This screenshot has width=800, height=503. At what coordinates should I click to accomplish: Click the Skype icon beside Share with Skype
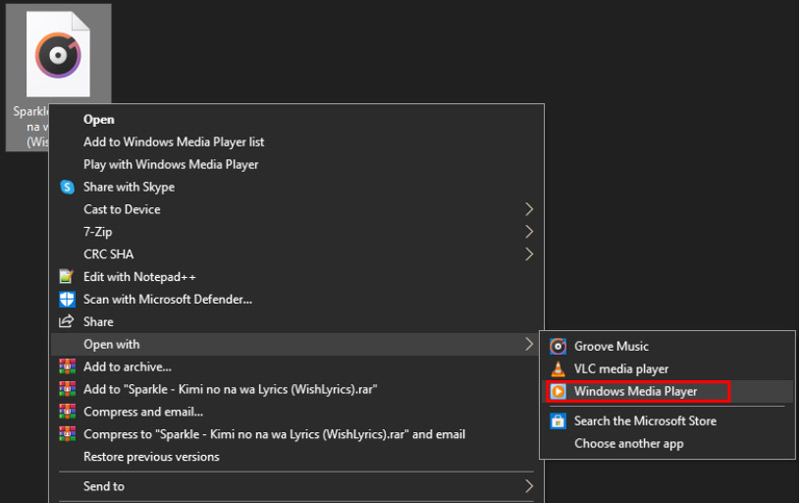click(67, 187)
